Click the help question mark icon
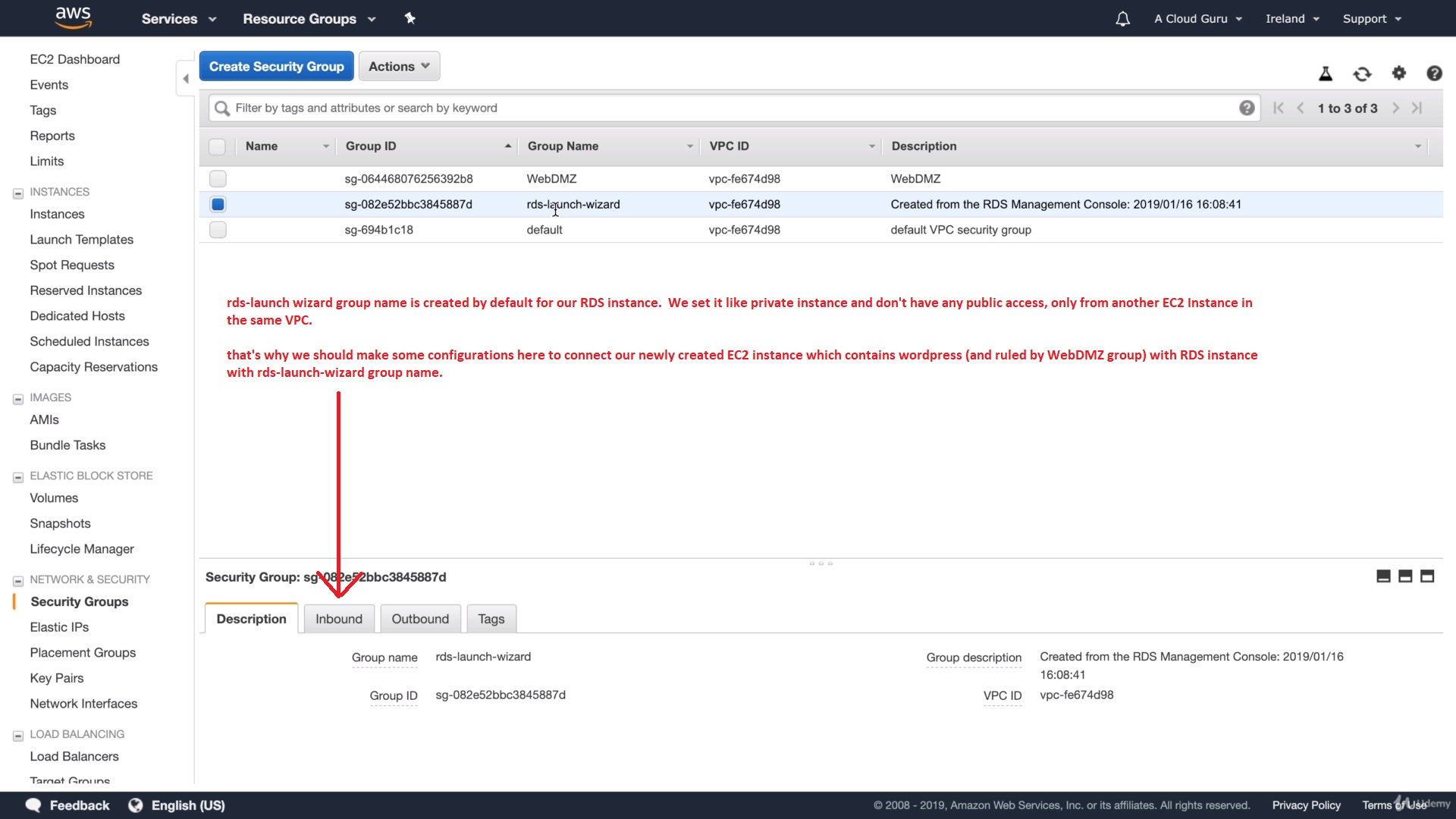Viewport: 1456px width, 819px height. (x=1433, y=74)
